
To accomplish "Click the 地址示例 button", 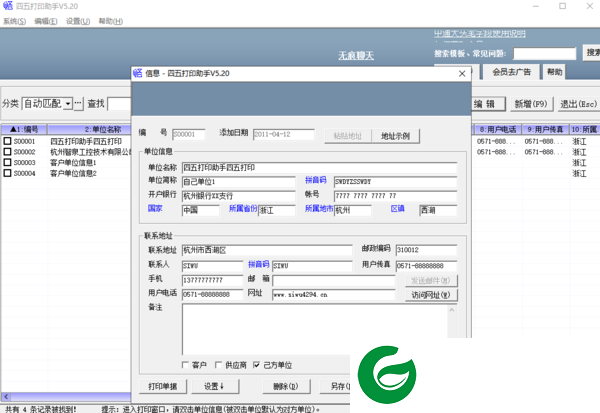I will tap(395, 136).
